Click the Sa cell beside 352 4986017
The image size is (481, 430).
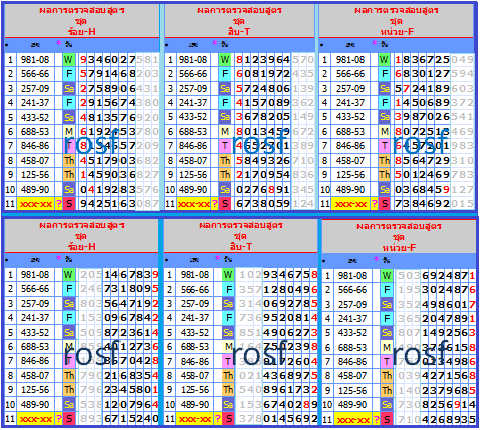pos(387,305)
